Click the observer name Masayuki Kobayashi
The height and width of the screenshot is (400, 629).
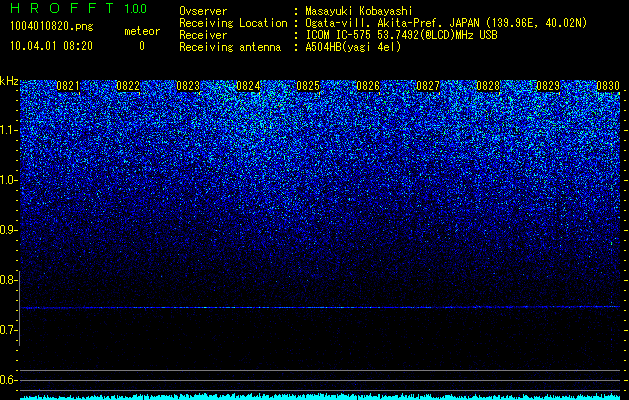pyautogui.click(x=359, y=11)
